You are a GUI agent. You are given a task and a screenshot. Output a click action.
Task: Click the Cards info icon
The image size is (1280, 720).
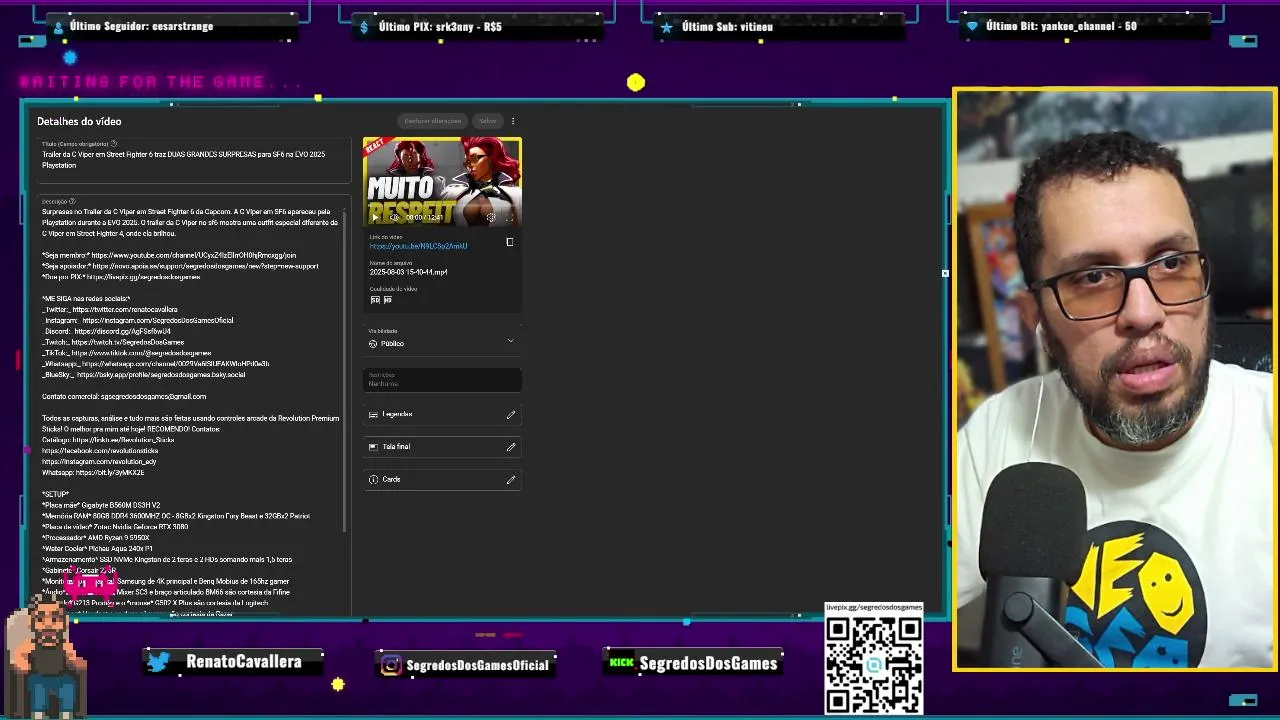tap(373, 480)
